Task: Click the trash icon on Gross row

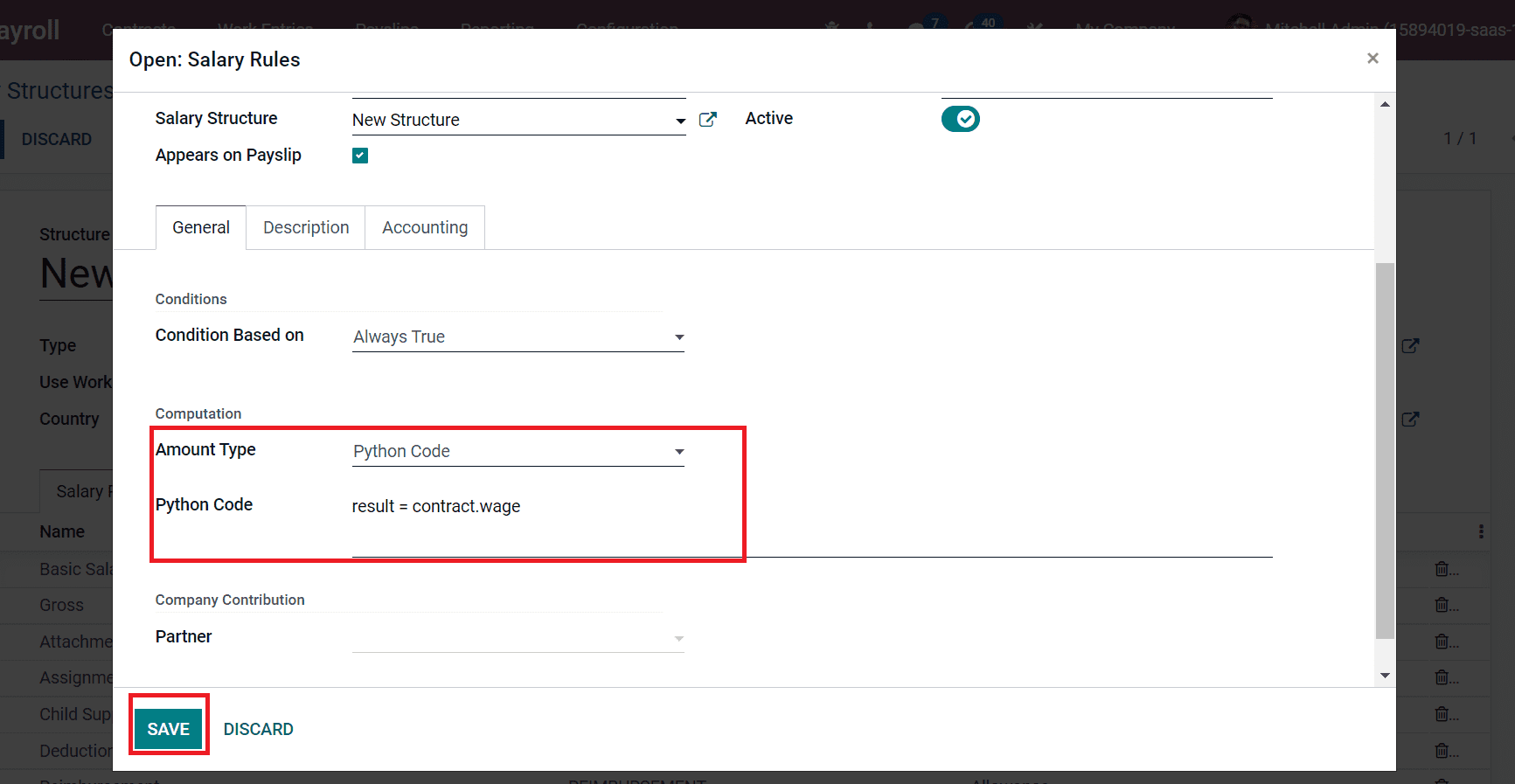Action: pyautogui.click(x=1442, y=605)
